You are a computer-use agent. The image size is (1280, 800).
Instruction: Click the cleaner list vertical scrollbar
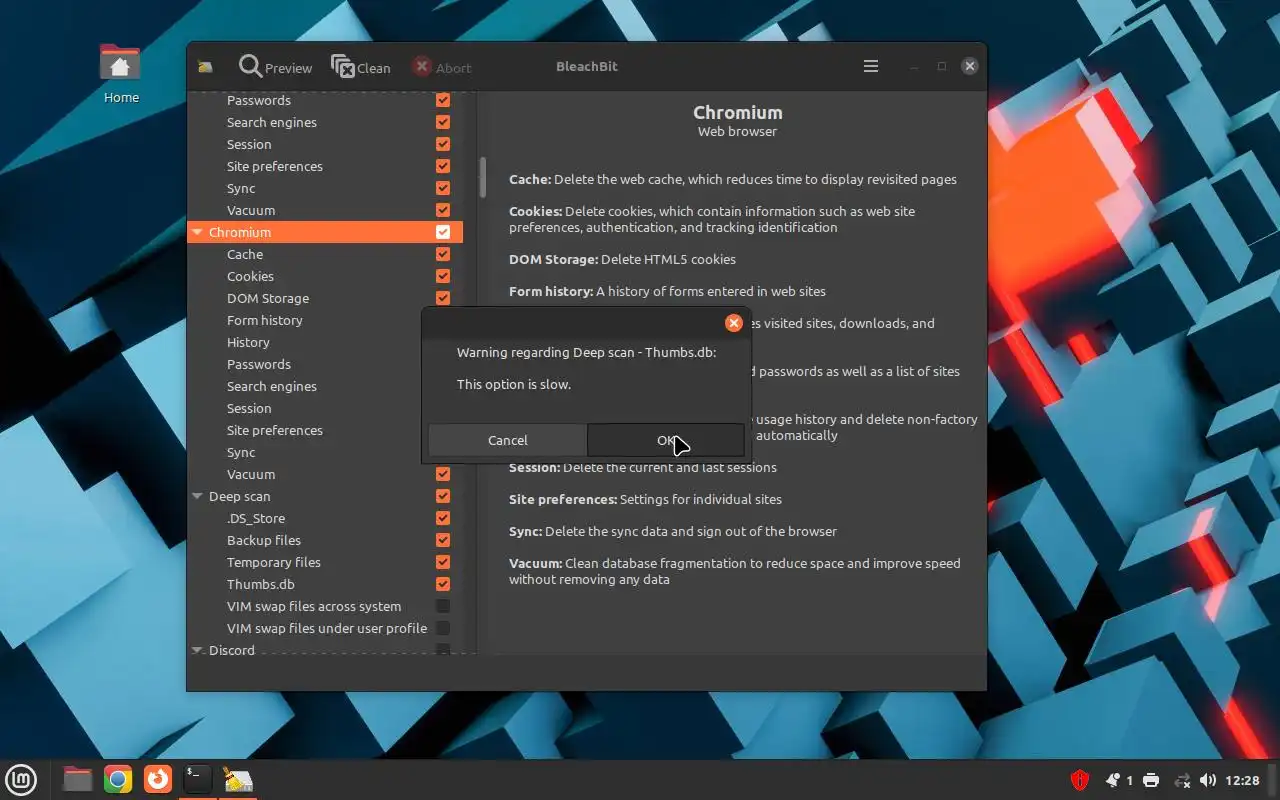tap(482, 177)
